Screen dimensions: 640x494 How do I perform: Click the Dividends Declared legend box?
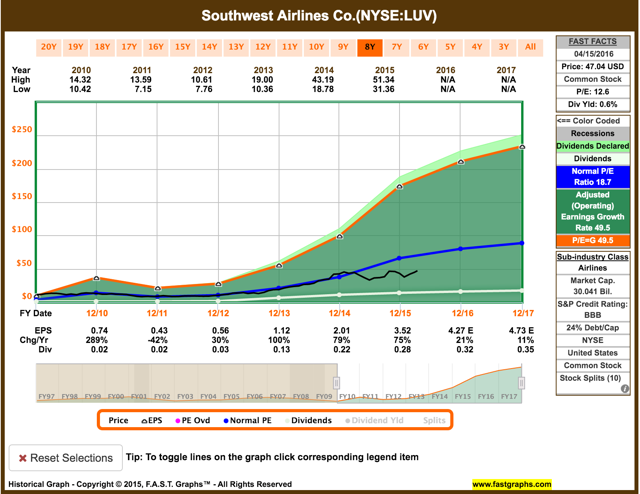tap(593, 146)
